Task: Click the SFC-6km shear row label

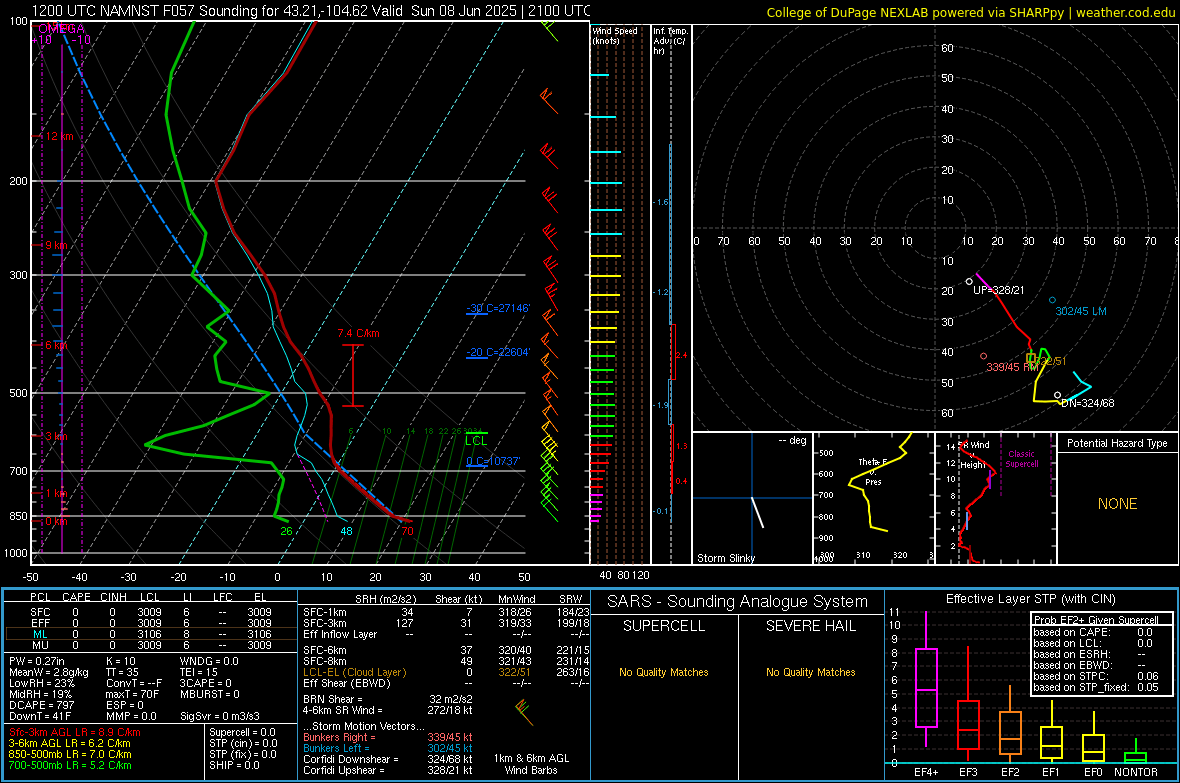Action: tap(325, 650)
